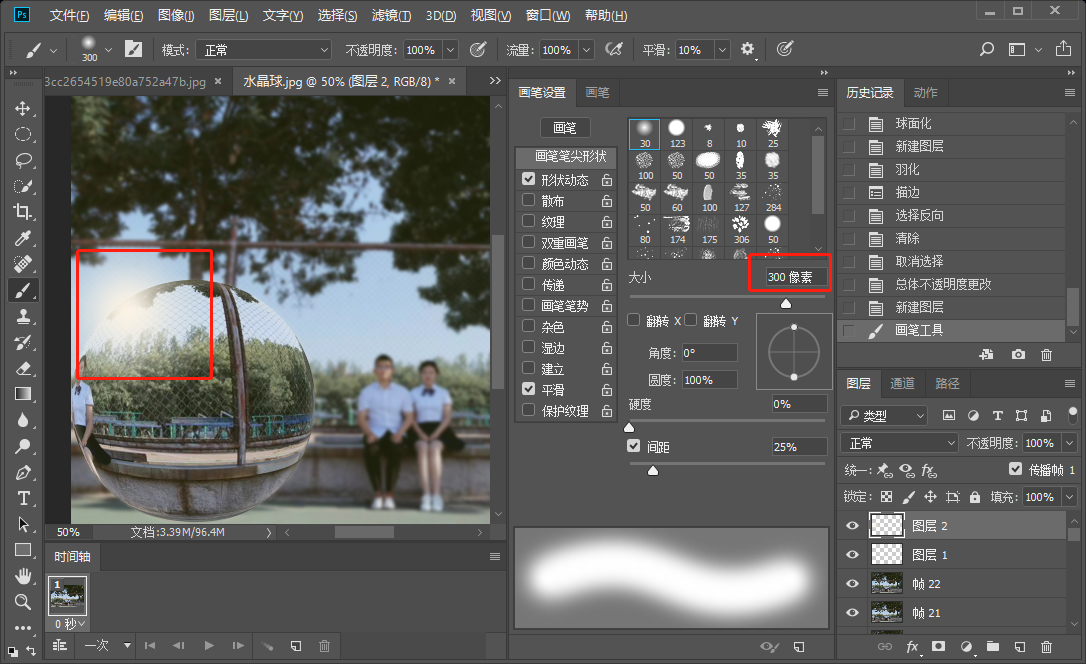The image size is (1086, 664).
Task: Switch to 通道 tab
Action: coord(902,384)
